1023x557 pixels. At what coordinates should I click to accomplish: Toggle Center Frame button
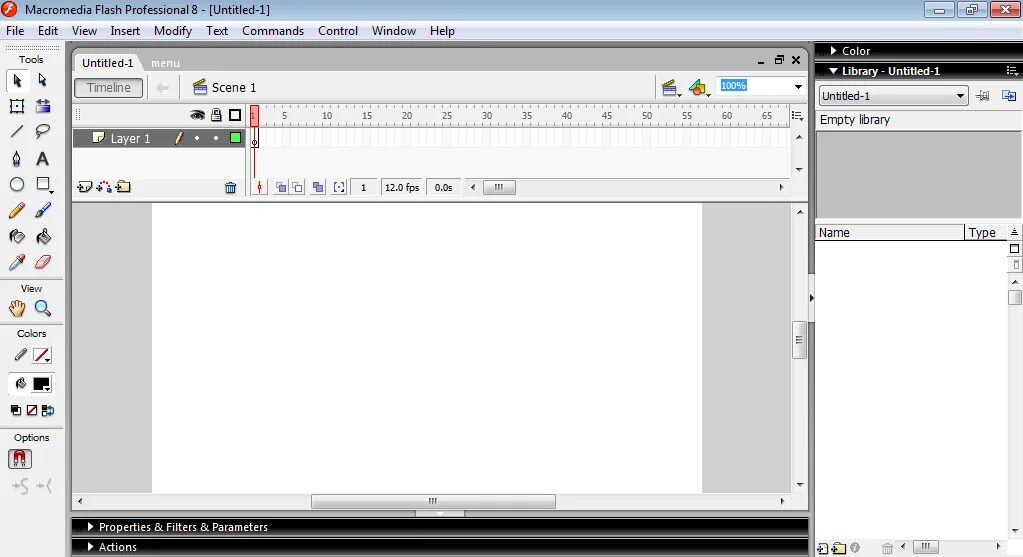260,188
